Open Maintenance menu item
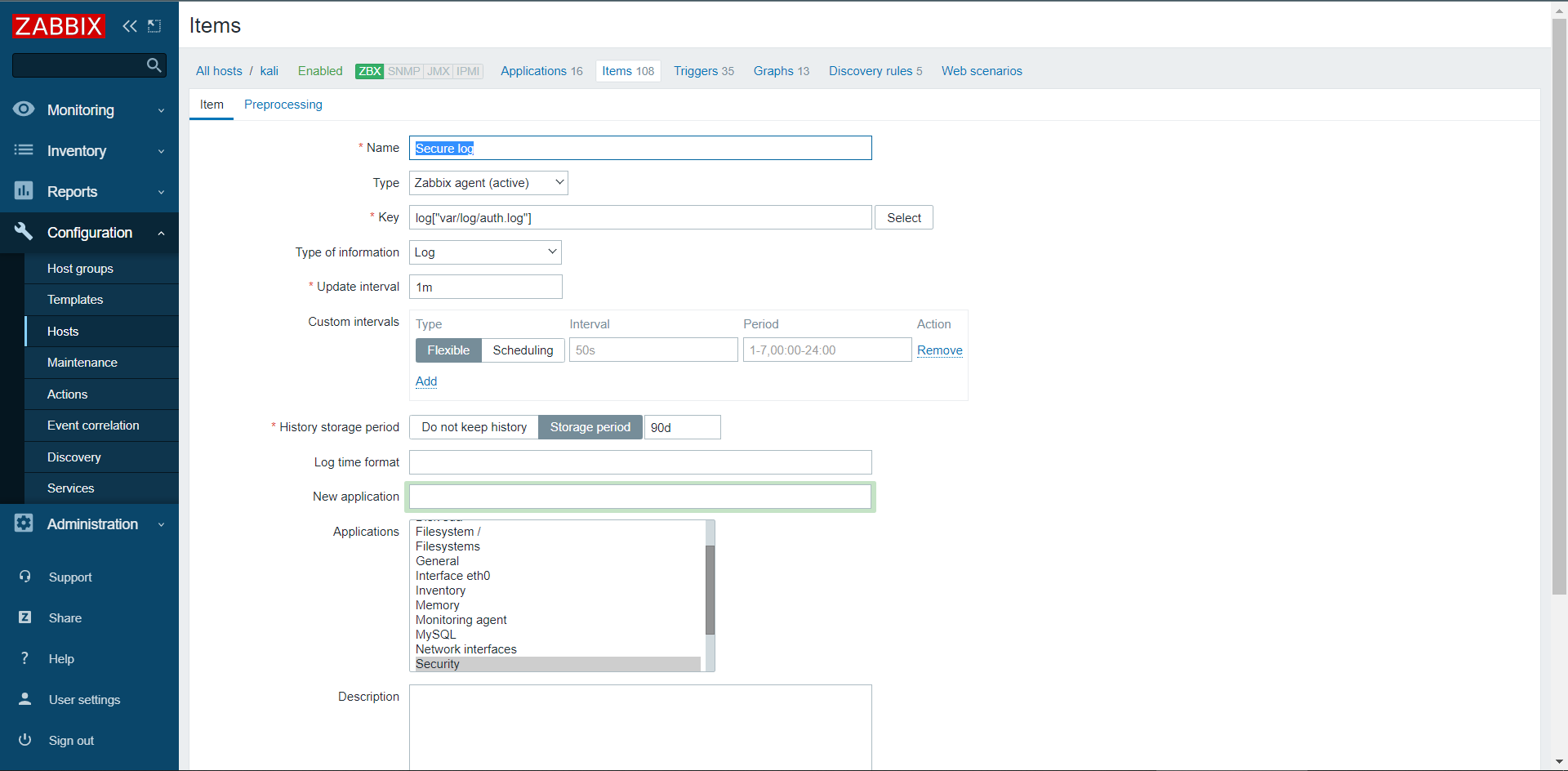Screen dimensions: 1568x771 click(x=101, y=363)
